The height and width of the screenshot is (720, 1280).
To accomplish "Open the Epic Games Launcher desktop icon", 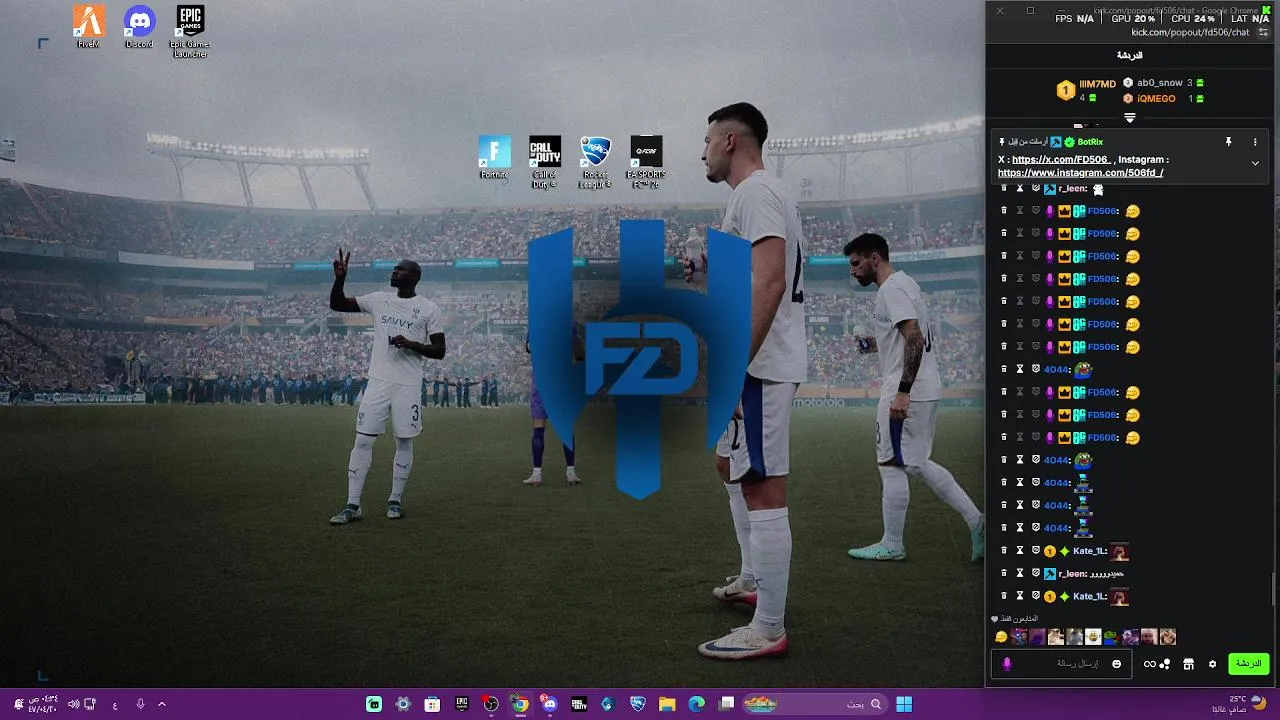I will point(190,31).
